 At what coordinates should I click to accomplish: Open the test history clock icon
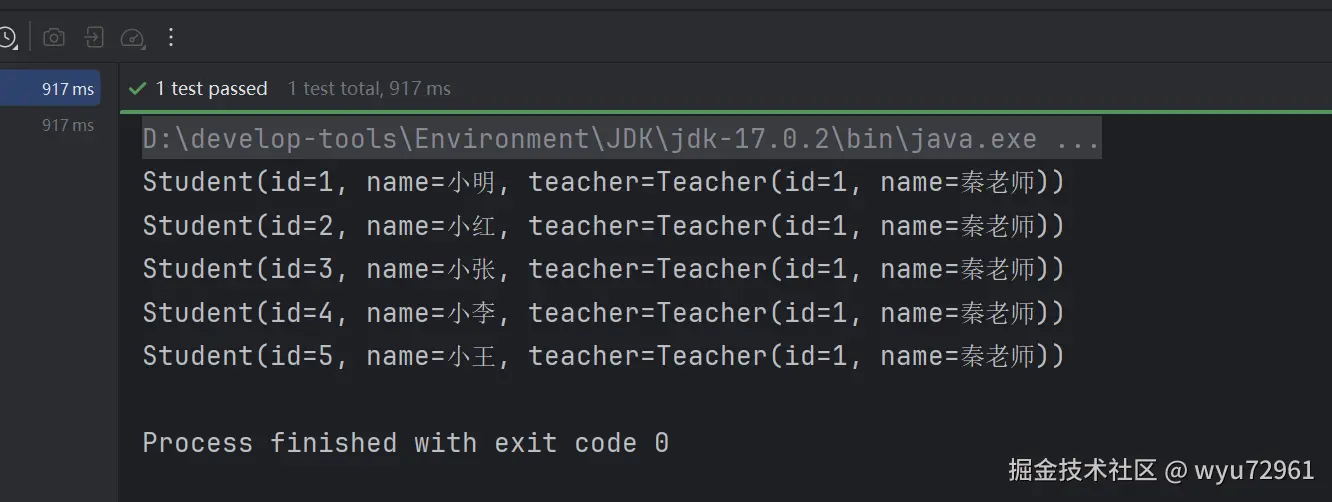[7, 38]
